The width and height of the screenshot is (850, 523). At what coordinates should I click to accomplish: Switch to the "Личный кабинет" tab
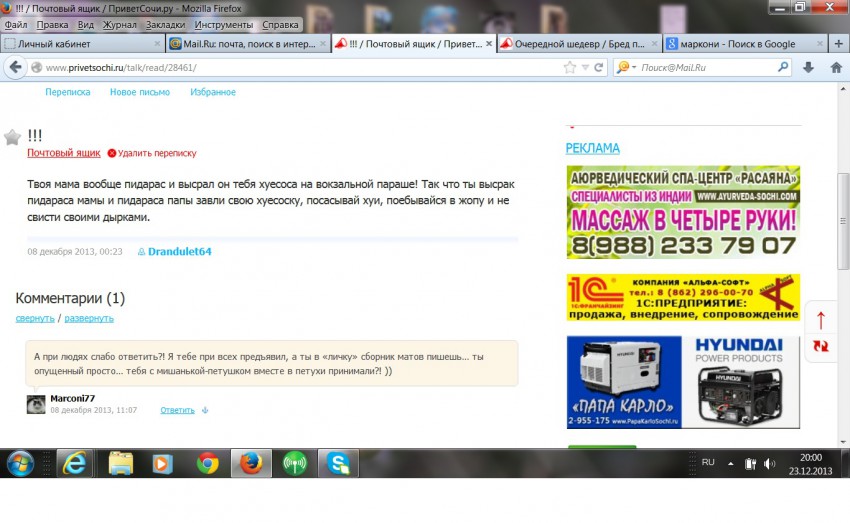tap(82, 44)
